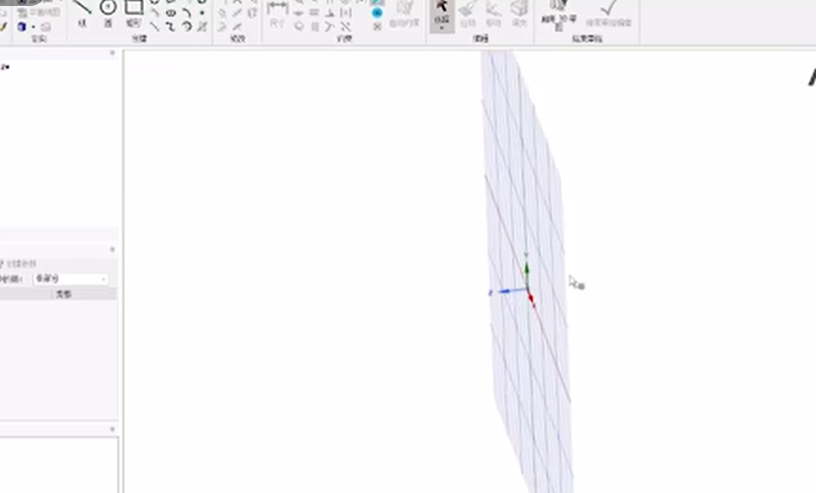The width and height of the screenshot is (816, 493).
Task: Select the Move tool in ribbon
Action: click(x=493, y=9)
